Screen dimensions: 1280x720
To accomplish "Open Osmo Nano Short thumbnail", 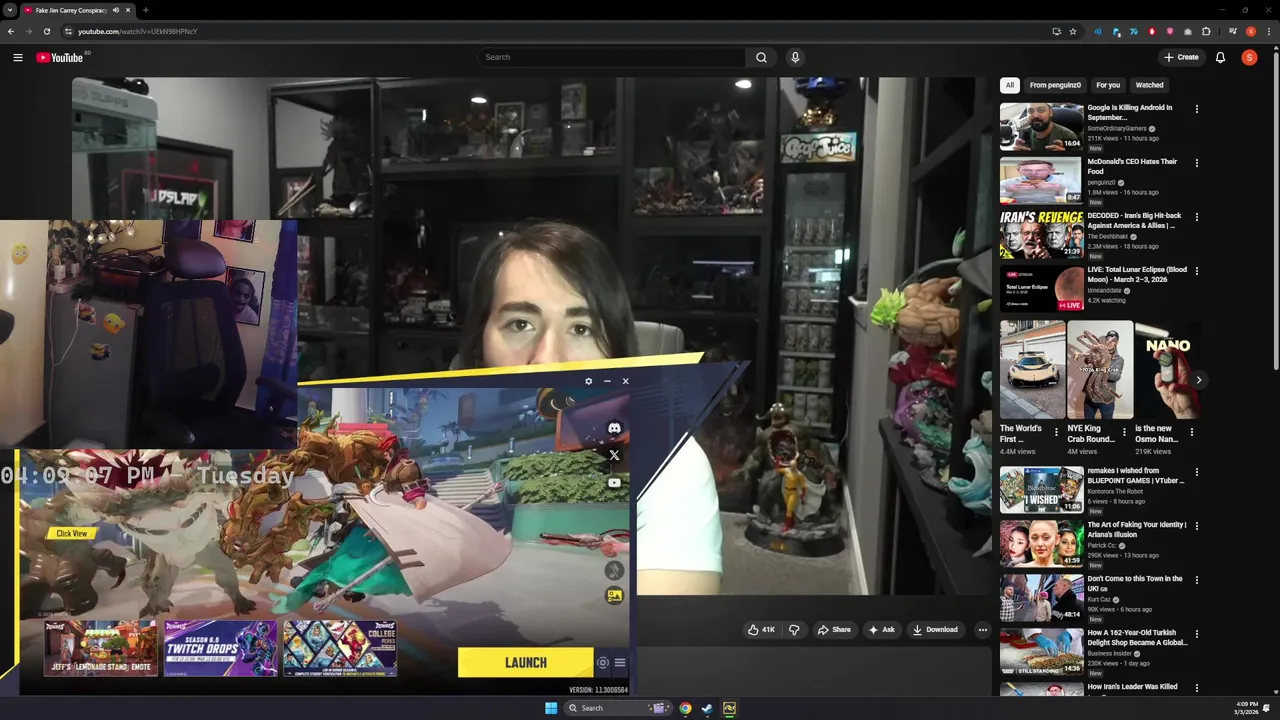I will click(1167, 369).
